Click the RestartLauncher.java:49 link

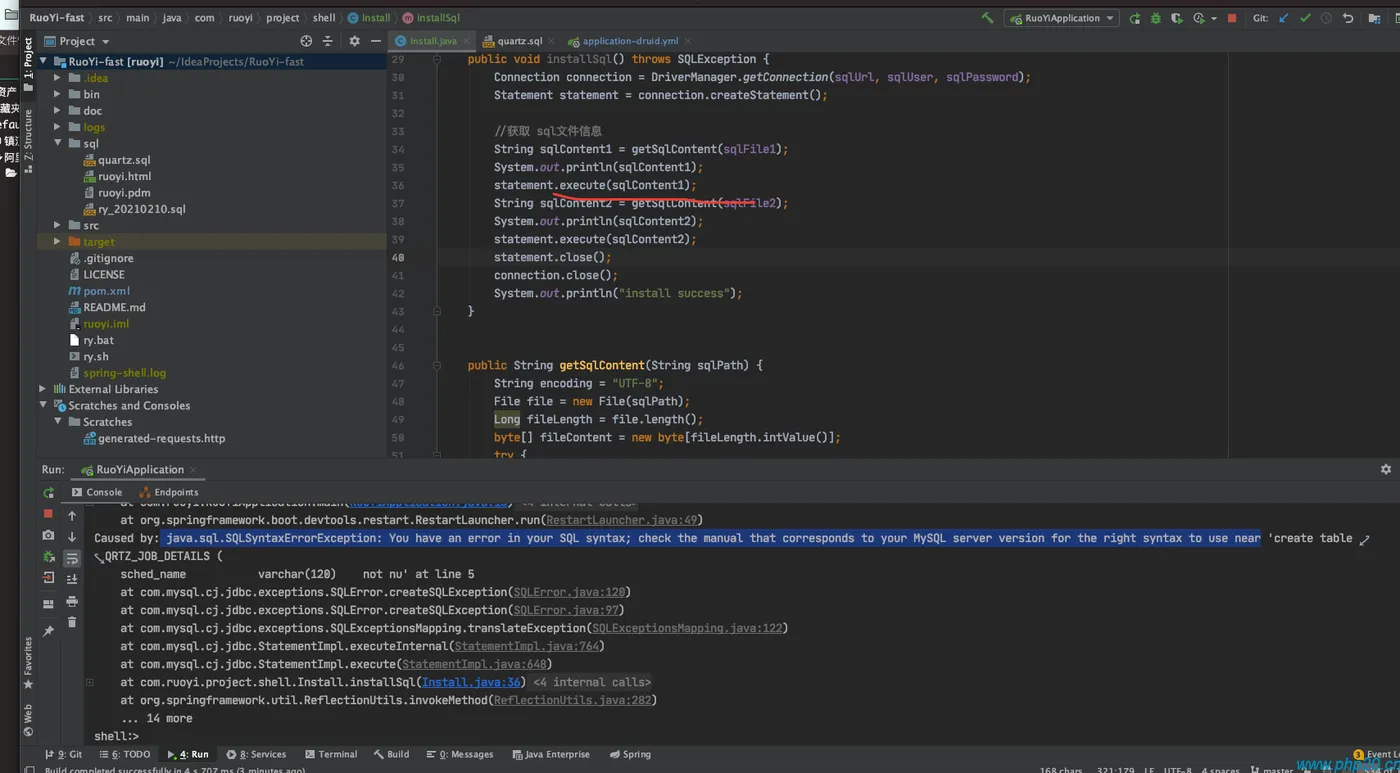click(x=621, y=520)
